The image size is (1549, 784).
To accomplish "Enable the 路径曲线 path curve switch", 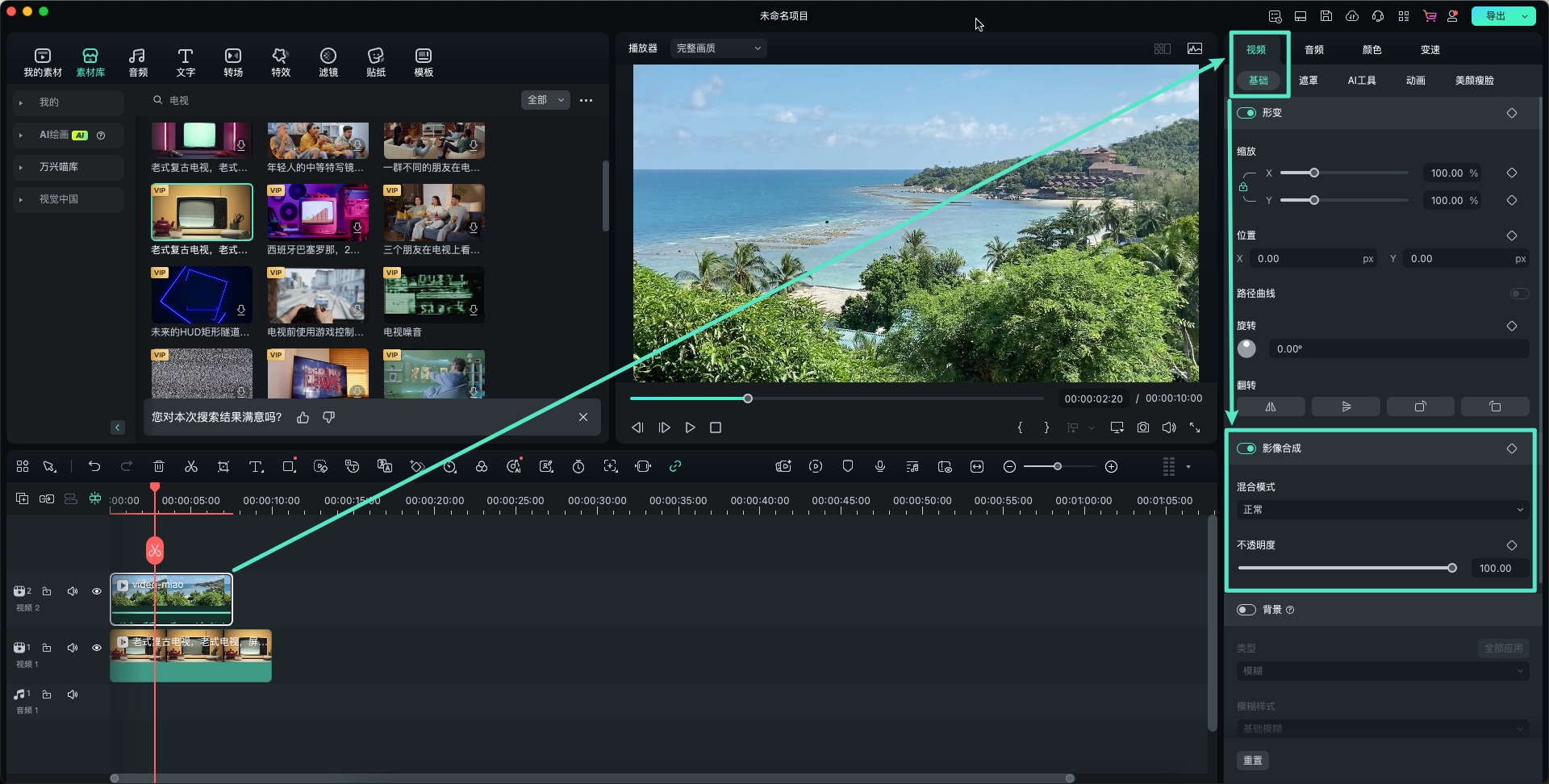I will (x=1519, y=294).
